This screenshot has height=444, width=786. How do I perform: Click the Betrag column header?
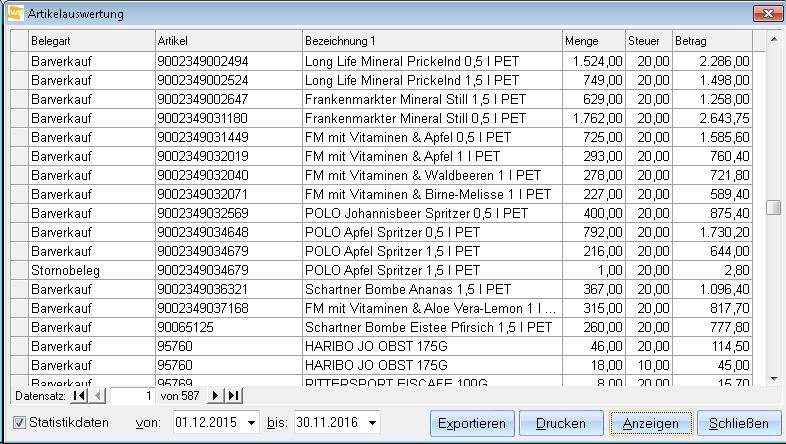[x=712, y=41]
